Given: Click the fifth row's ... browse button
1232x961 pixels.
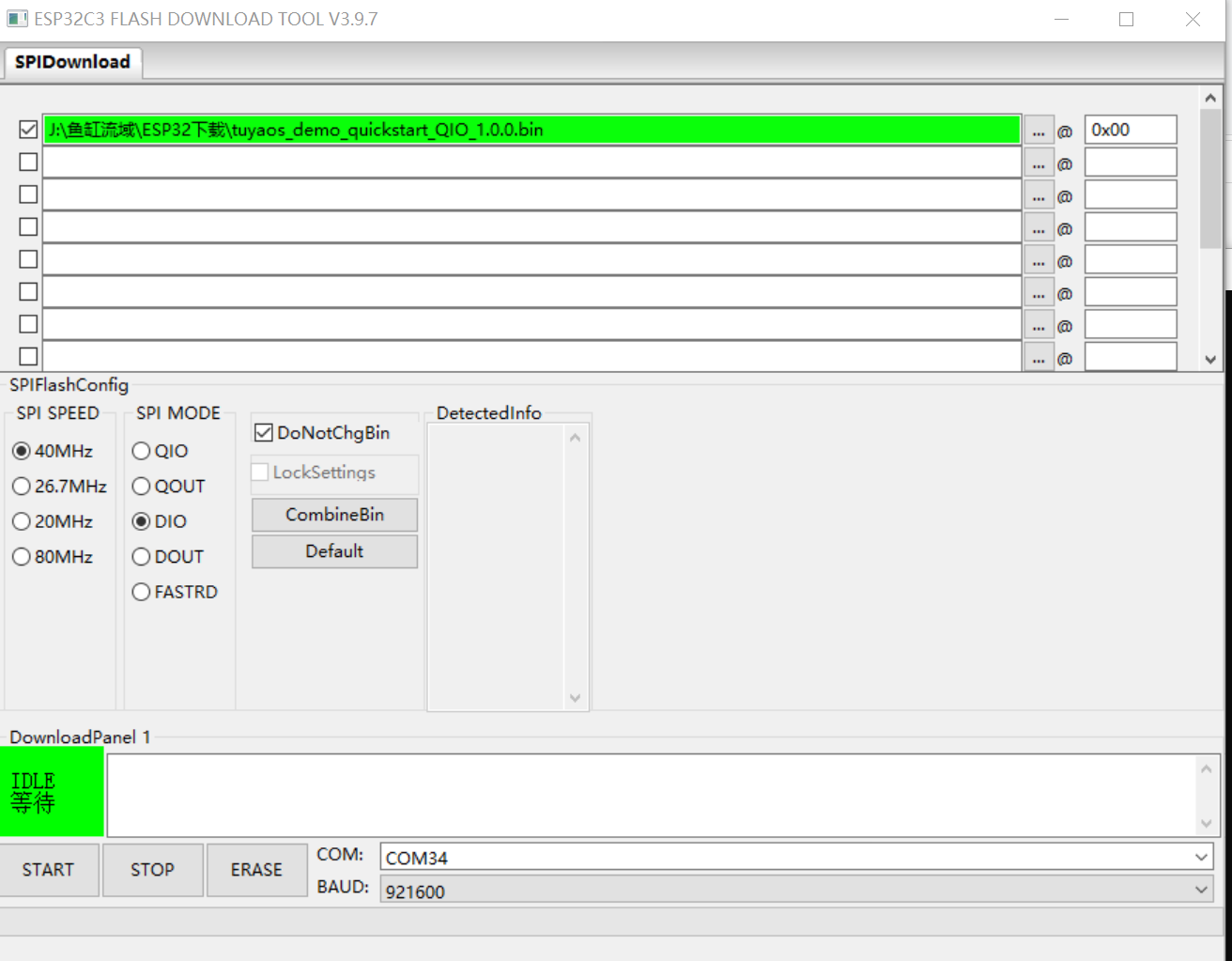Looking at the screenshot, I should [x=1039, y=260].
